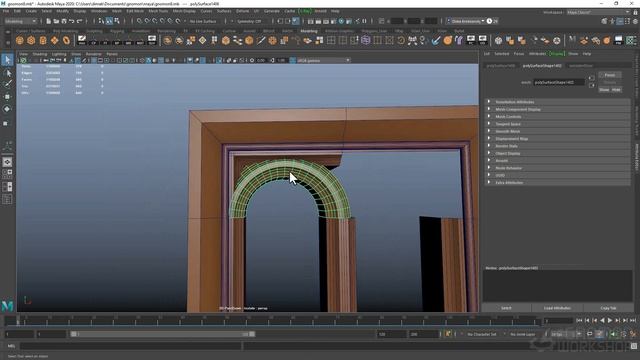Open the Edit Mesh menu
The image size is (640, 360).
click(x=135, y=11)
